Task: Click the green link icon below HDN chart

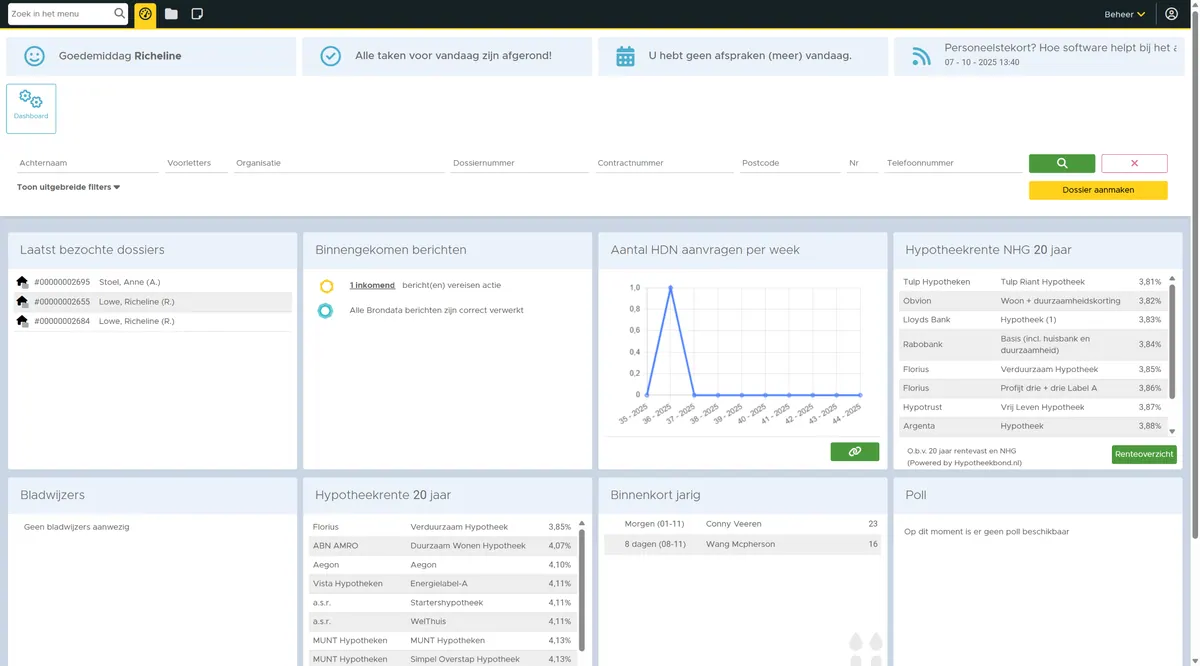Action: click(x=855, y=452)
